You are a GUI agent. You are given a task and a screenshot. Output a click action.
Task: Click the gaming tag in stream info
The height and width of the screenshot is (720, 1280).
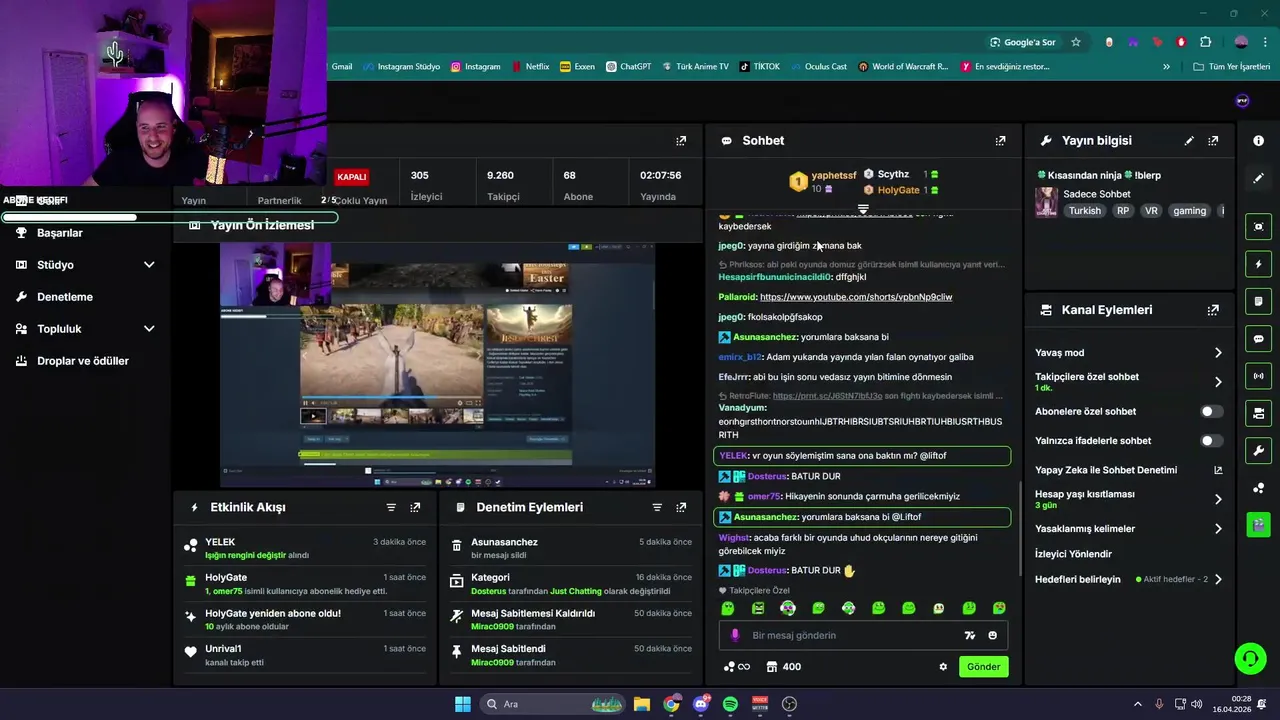coord(1189,211)
